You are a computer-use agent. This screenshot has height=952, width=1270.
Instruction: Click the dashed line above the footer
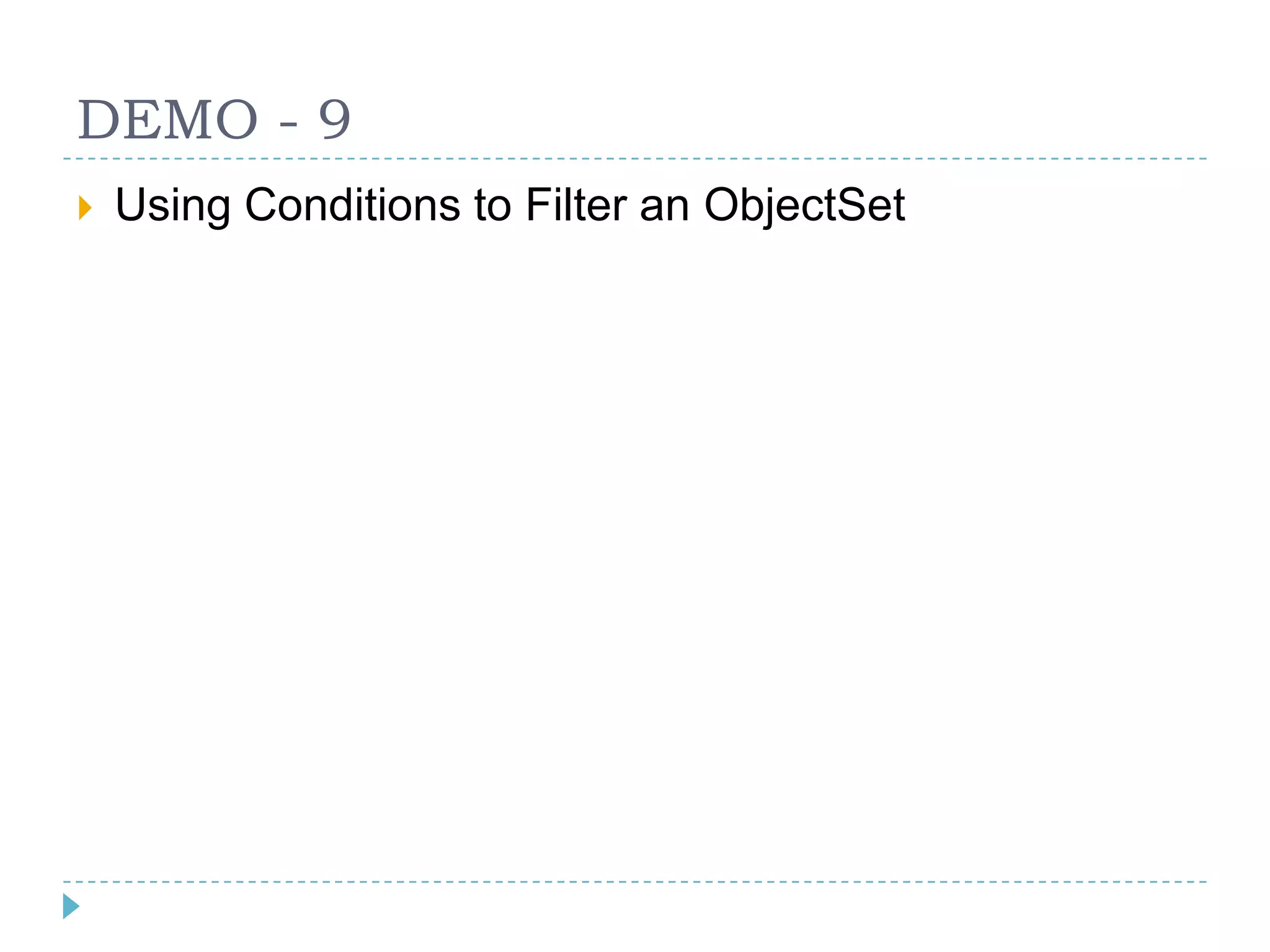click(x=635, y=881)
